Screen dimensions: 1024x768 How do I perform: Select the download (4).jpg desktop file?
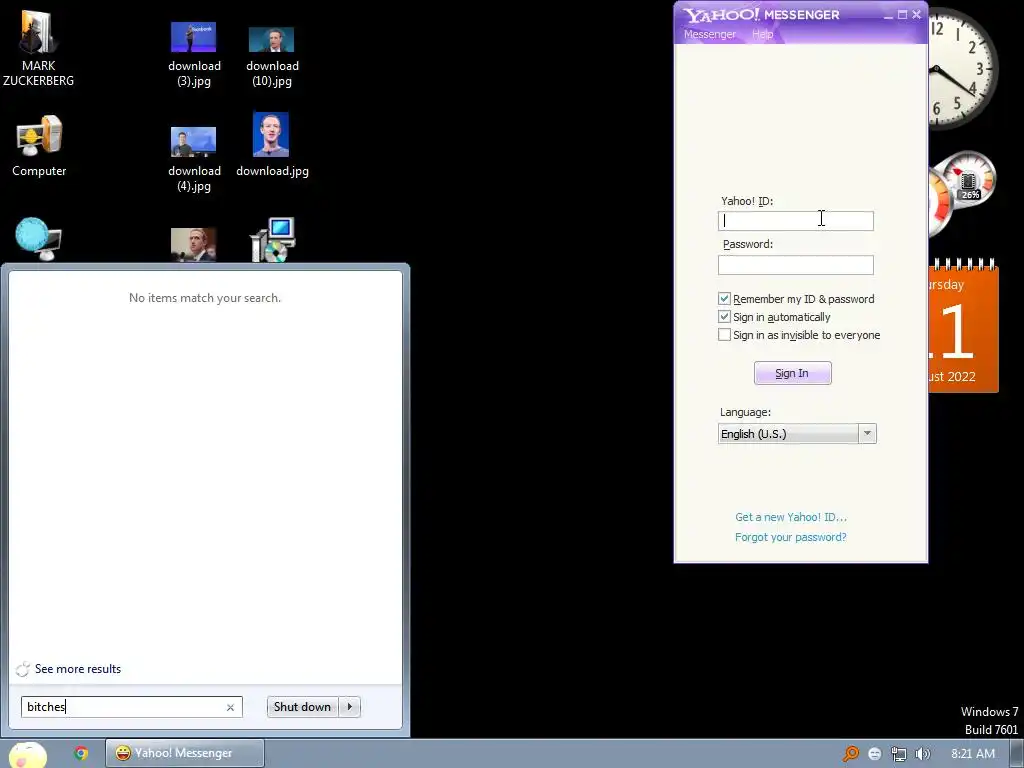tap(194, 159)
